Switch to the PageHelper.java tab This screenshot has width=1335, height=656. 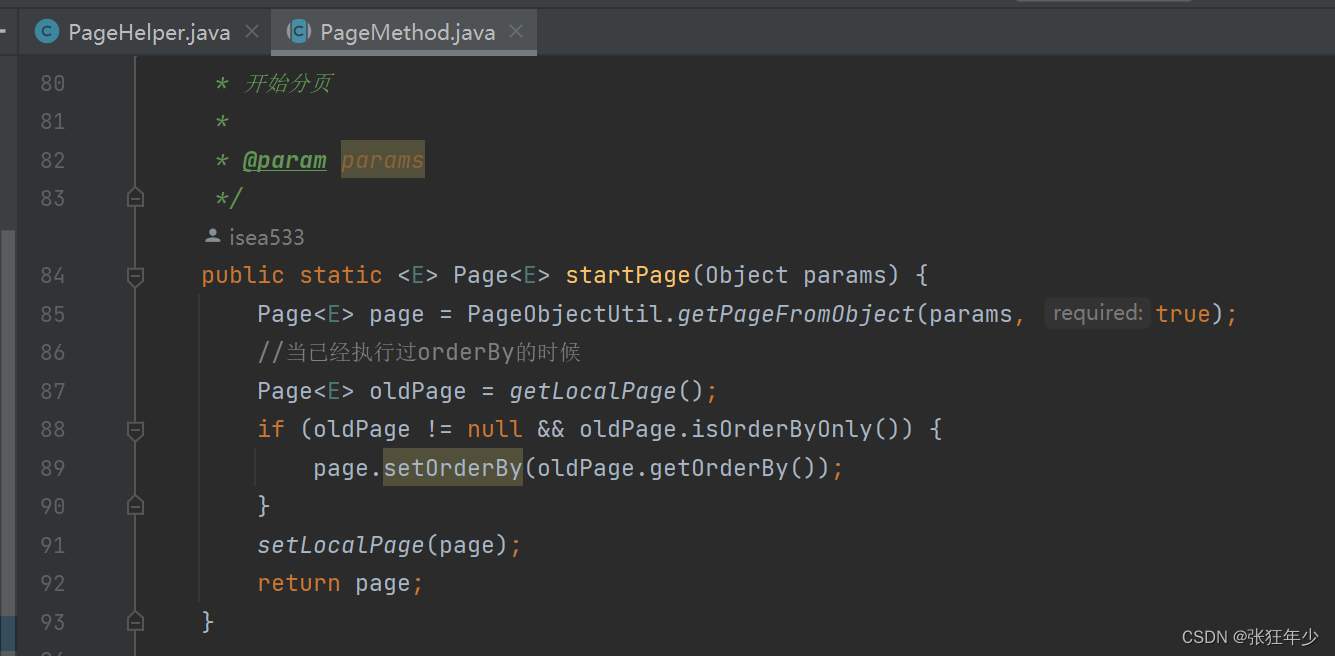click(148, 32)
